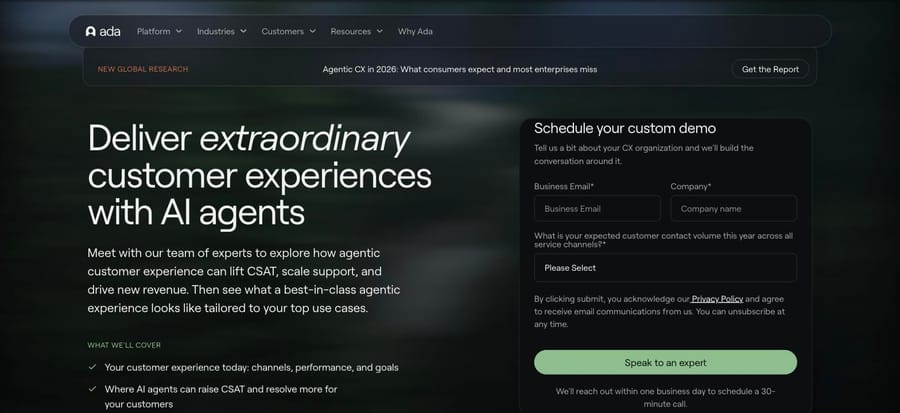Click the reach out within one business day note
900x413 pixels.
tap(665, 398)
